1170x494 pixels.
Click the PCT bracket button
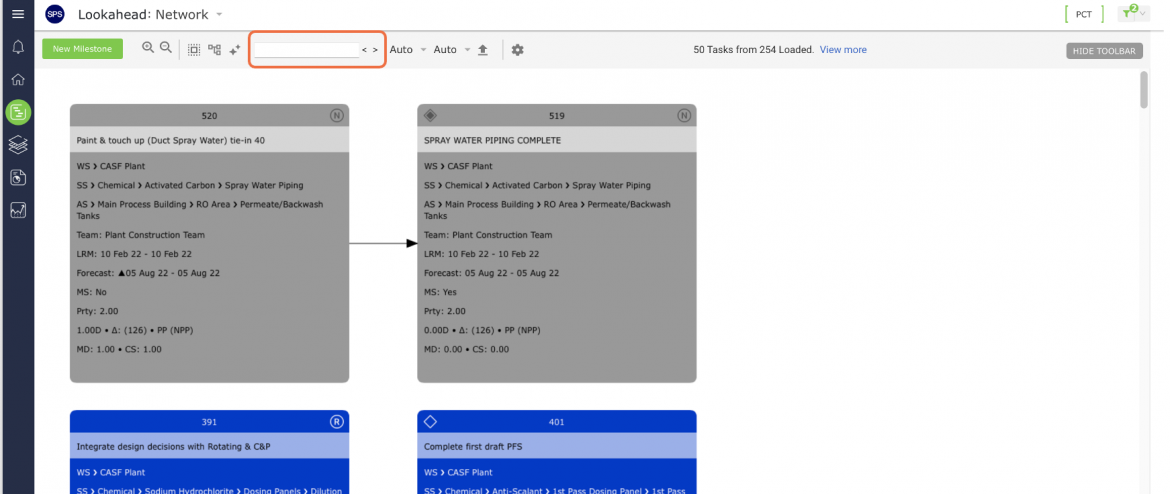[1084, 14]
